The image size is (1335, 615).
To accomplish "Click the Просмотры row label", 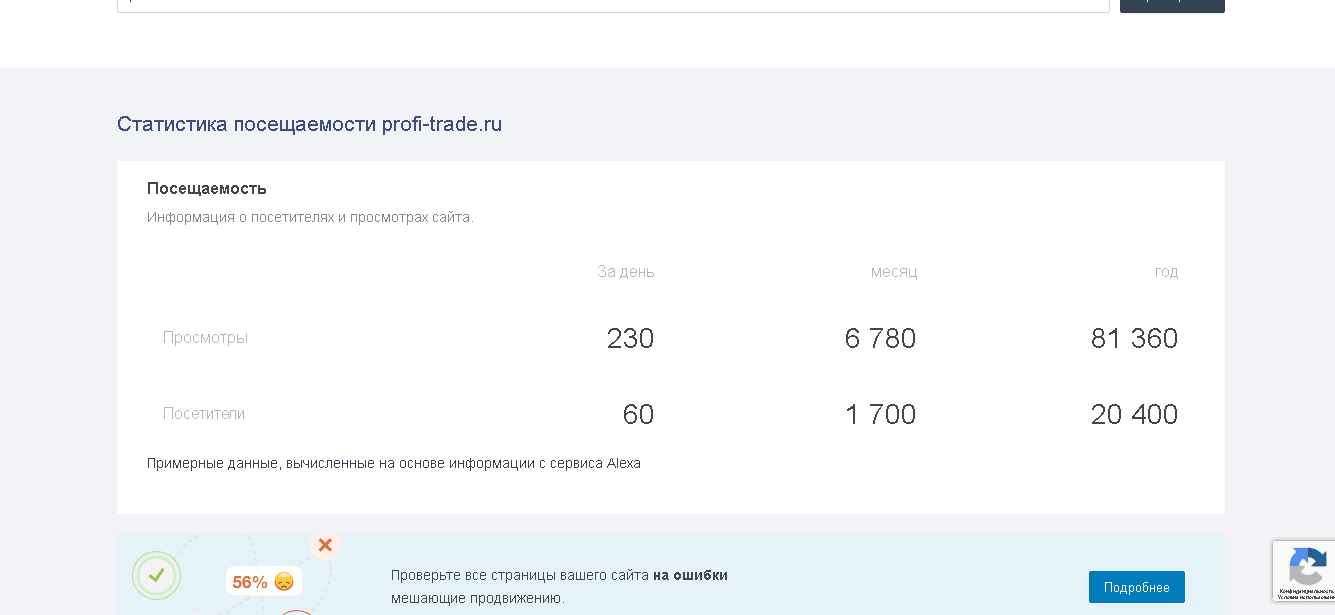I will point(205,338).
